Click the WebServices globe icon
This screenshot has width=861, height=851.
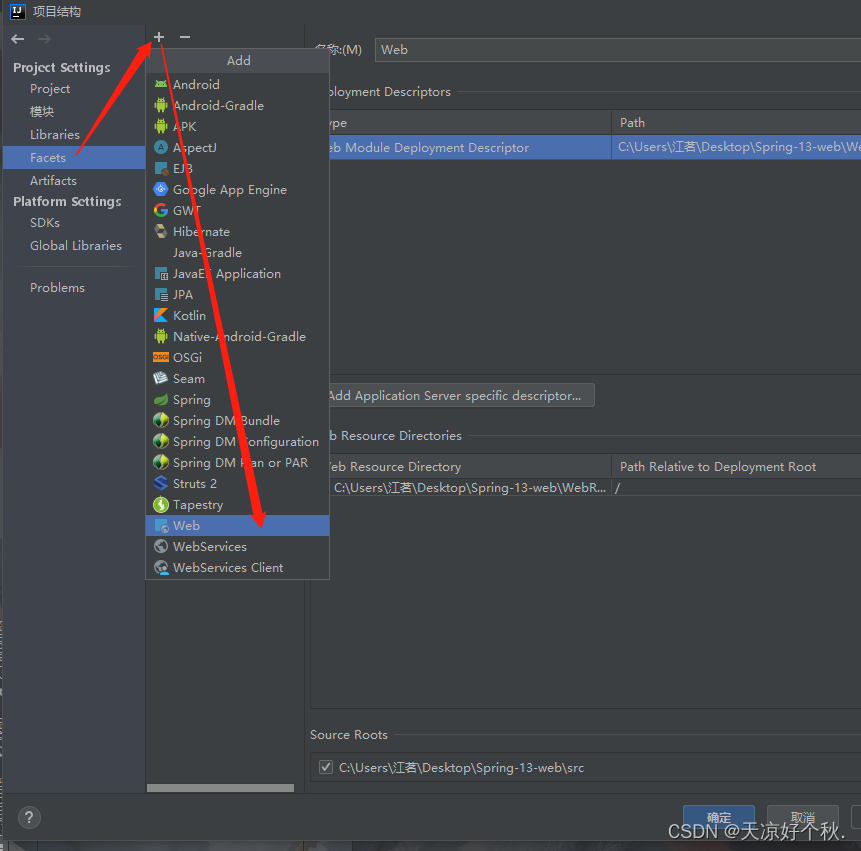coord(161,546)
